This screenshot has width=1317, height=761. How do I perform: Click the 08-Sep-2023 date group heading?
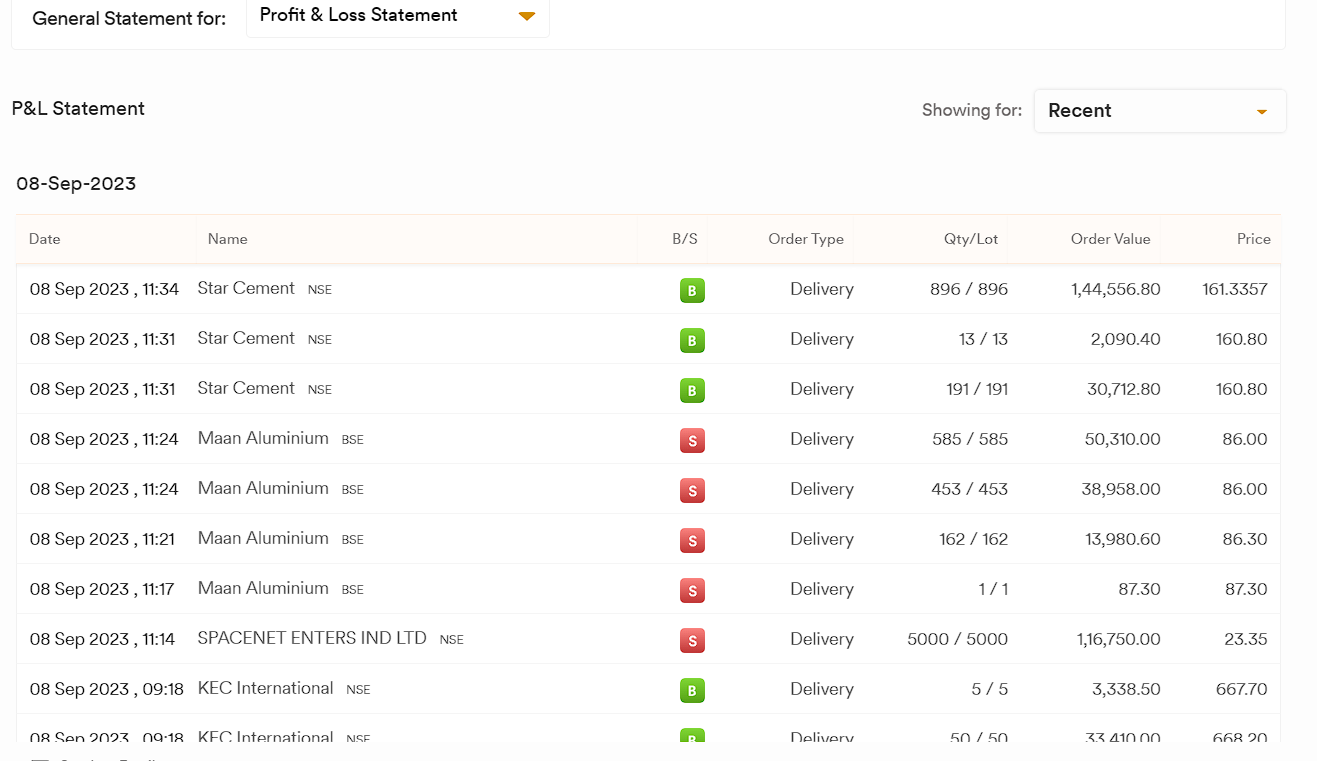[76, 184]
